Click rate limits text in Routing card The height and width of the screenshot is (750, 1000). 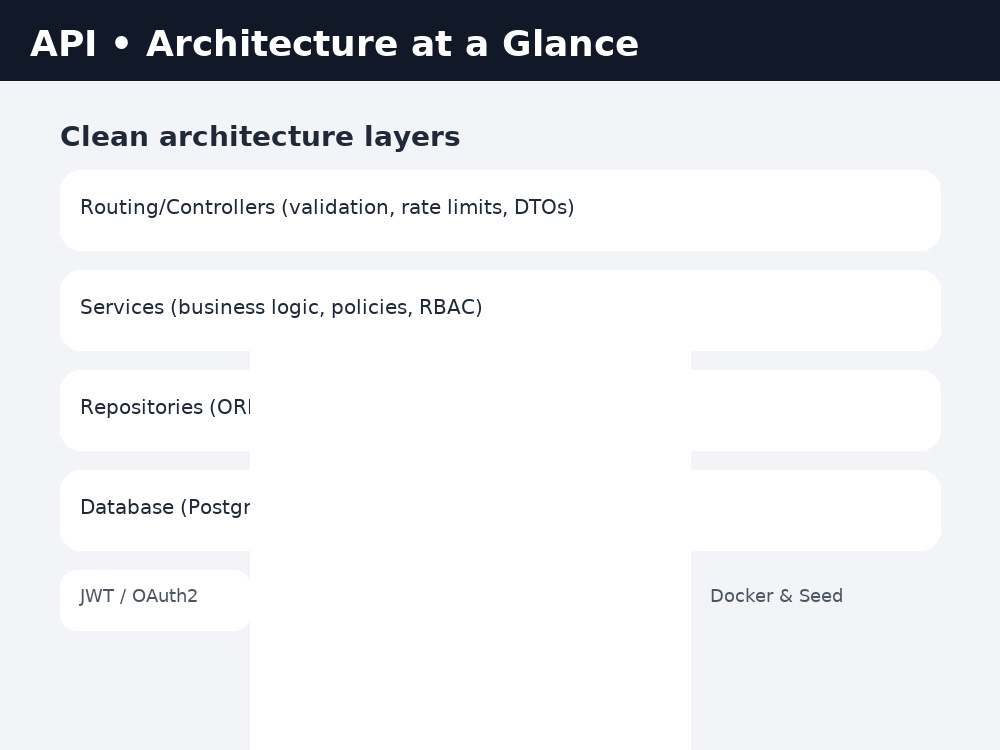pos(454,207)
